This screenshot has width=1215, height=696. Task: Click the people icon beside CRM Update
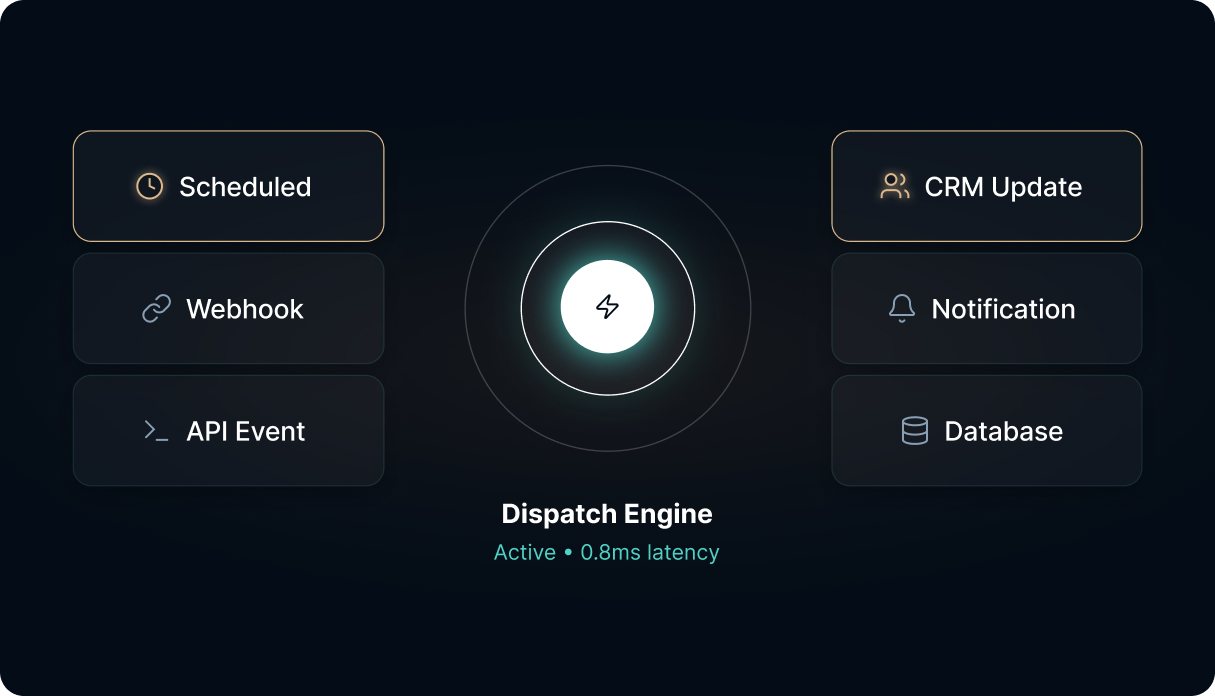894,186
